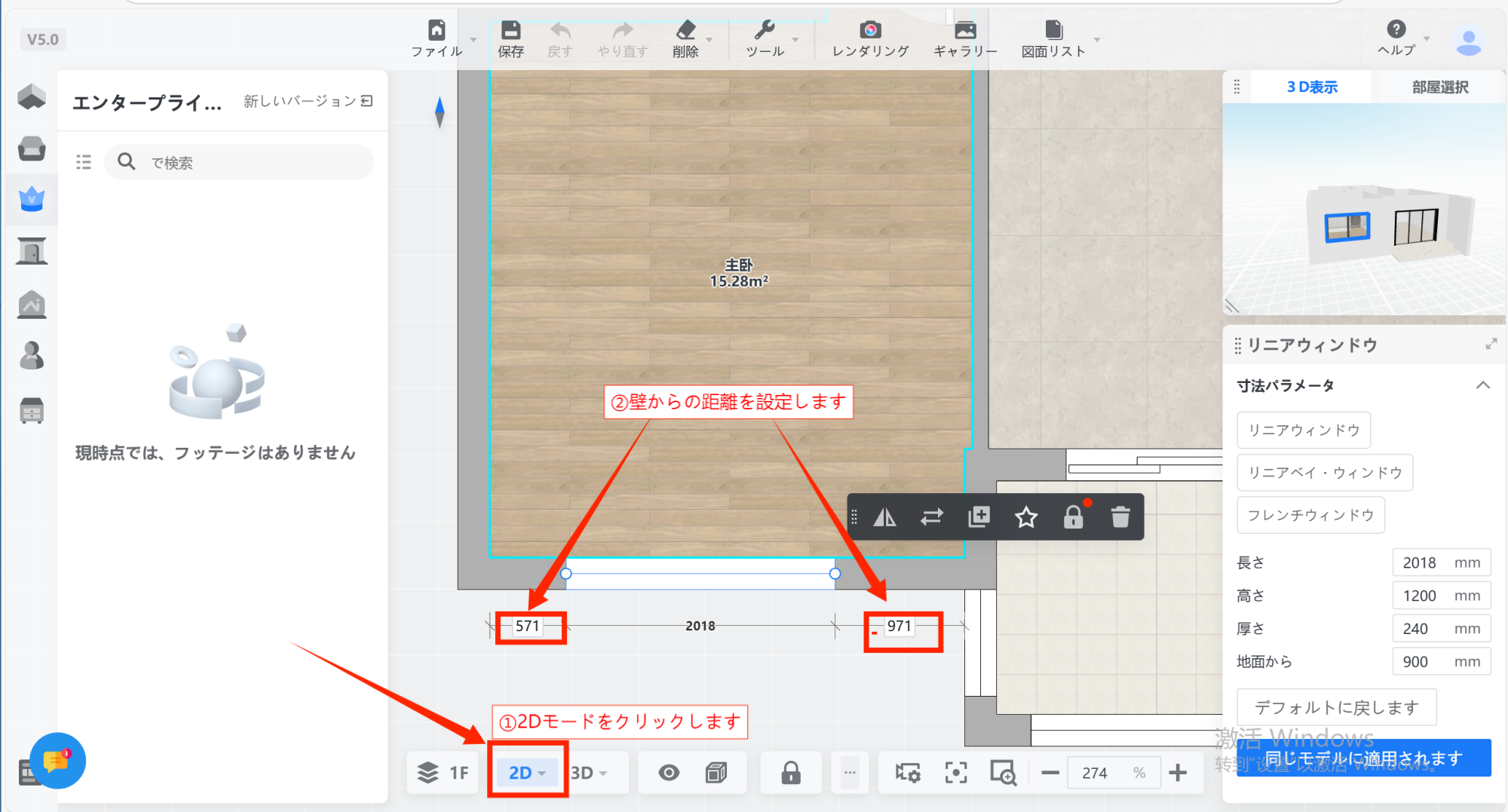Click the 新しいバージョン link
The image size is (1508, 812).
[x=308, y=101]
